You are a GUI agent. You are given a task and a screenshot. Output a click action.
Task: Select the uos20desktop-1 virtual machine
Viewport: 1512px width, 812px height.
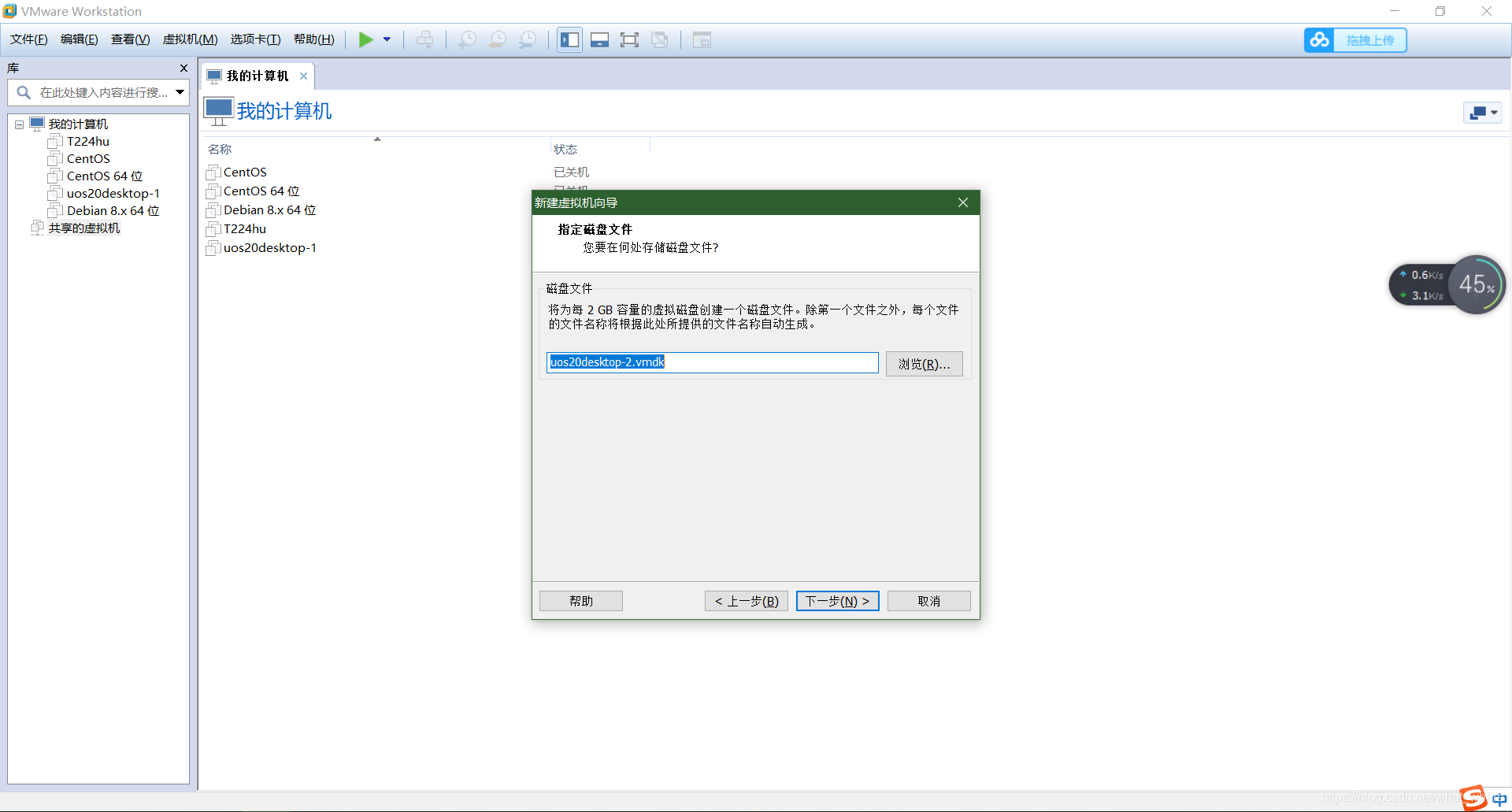(x=112, y=193)
